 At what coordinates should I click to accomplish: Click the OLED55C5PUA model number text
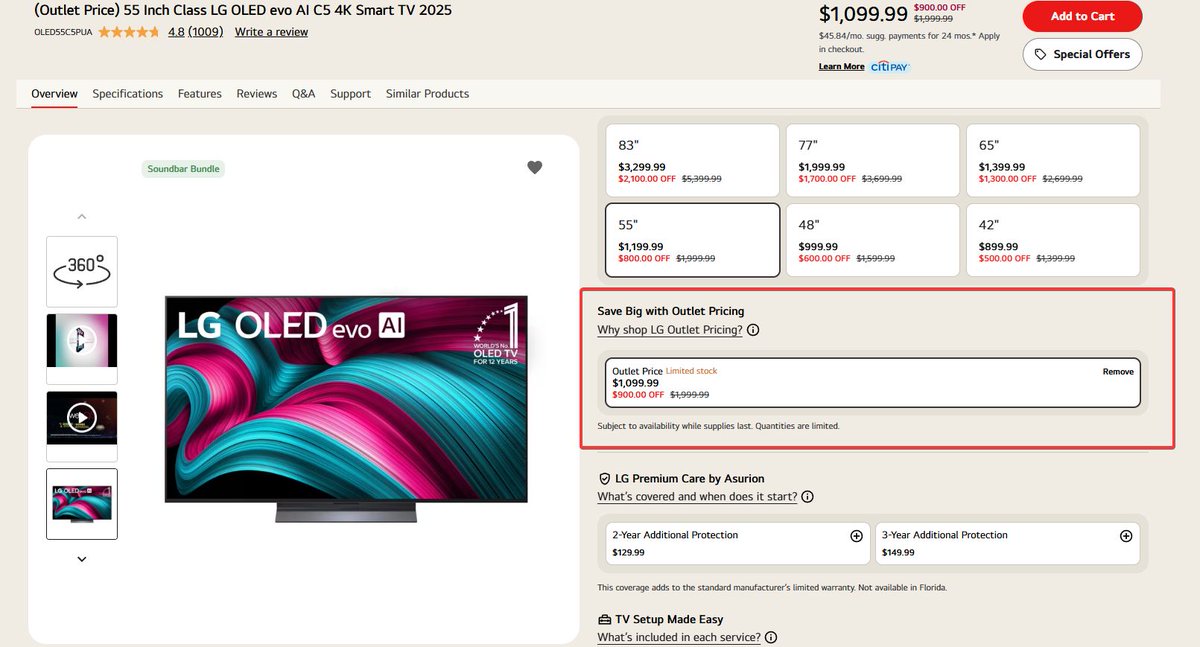(63, 32)
